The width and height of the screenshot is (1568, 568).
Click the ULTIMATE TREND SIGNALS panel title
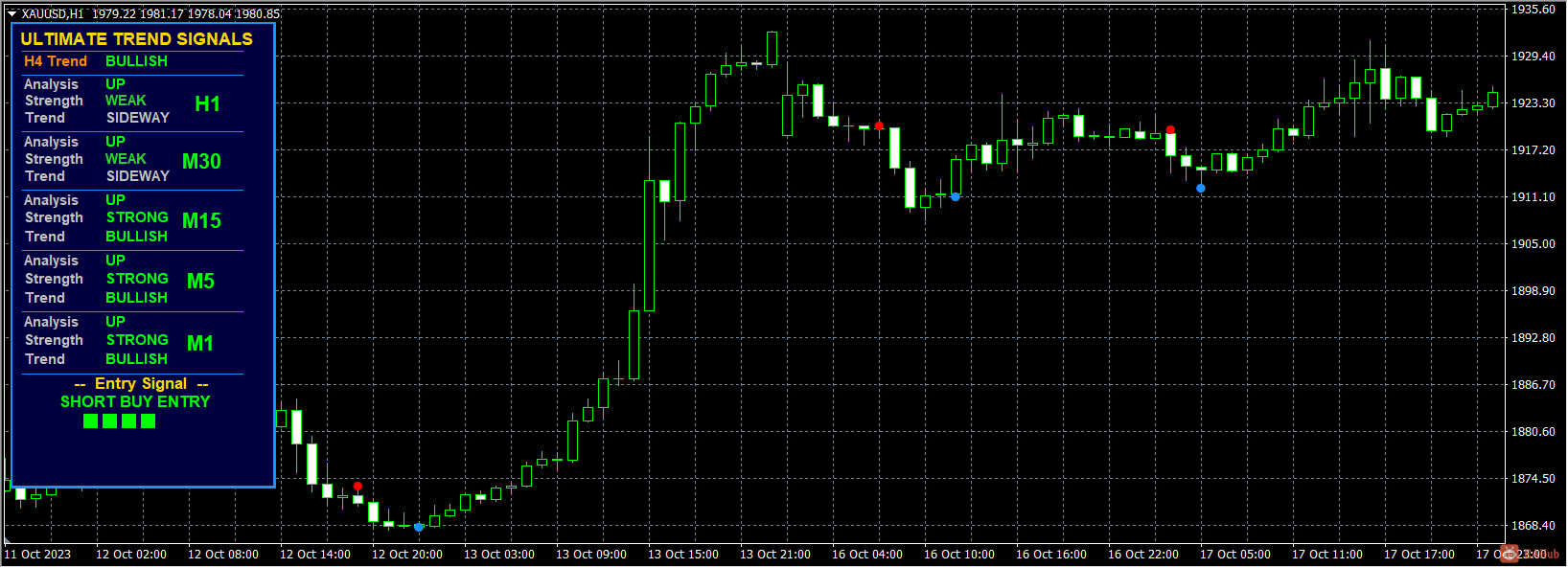click(137, 39)
